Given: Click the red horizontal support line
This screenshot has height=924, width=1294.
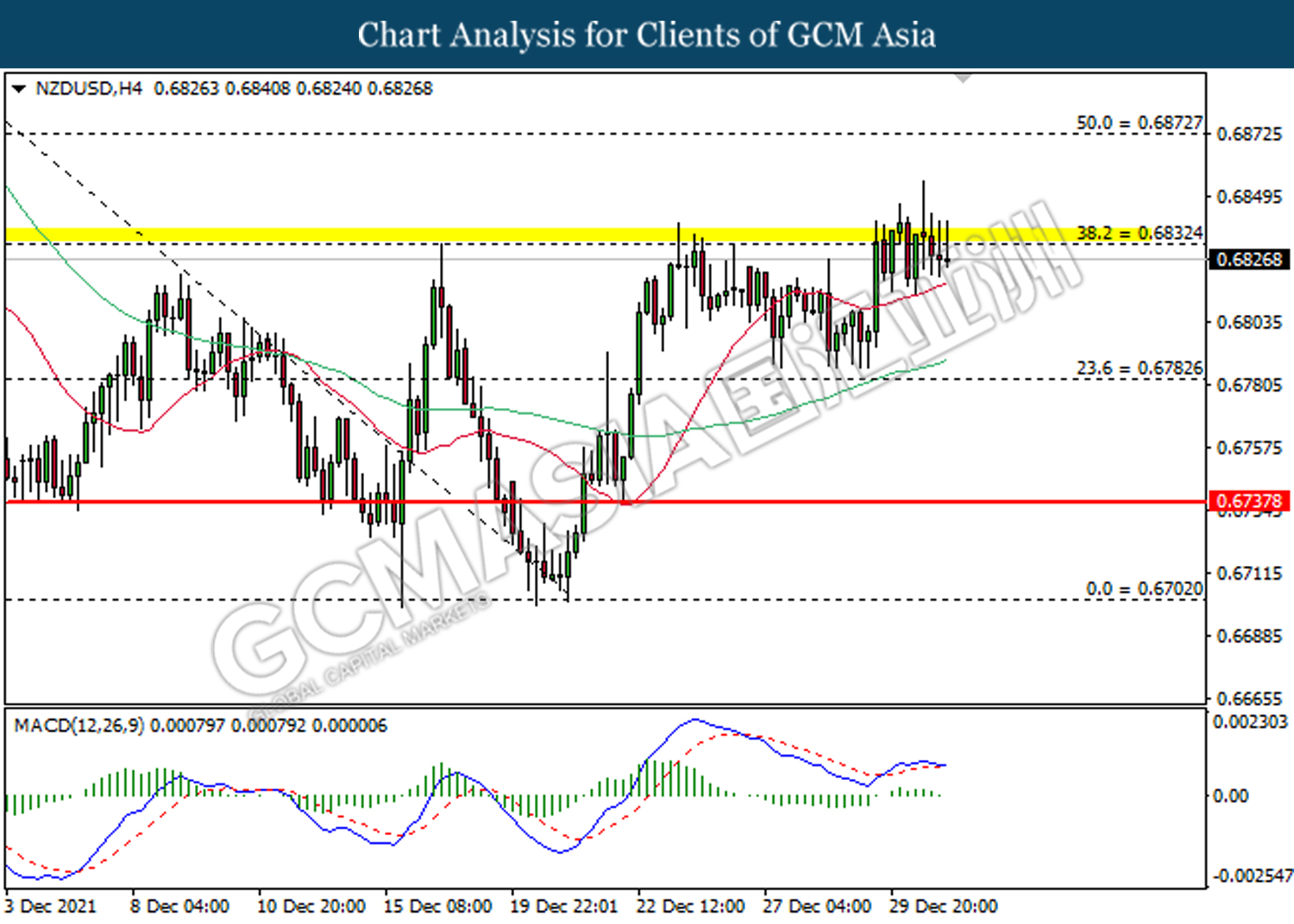Looking at the screenshot, I should [606, 501].
